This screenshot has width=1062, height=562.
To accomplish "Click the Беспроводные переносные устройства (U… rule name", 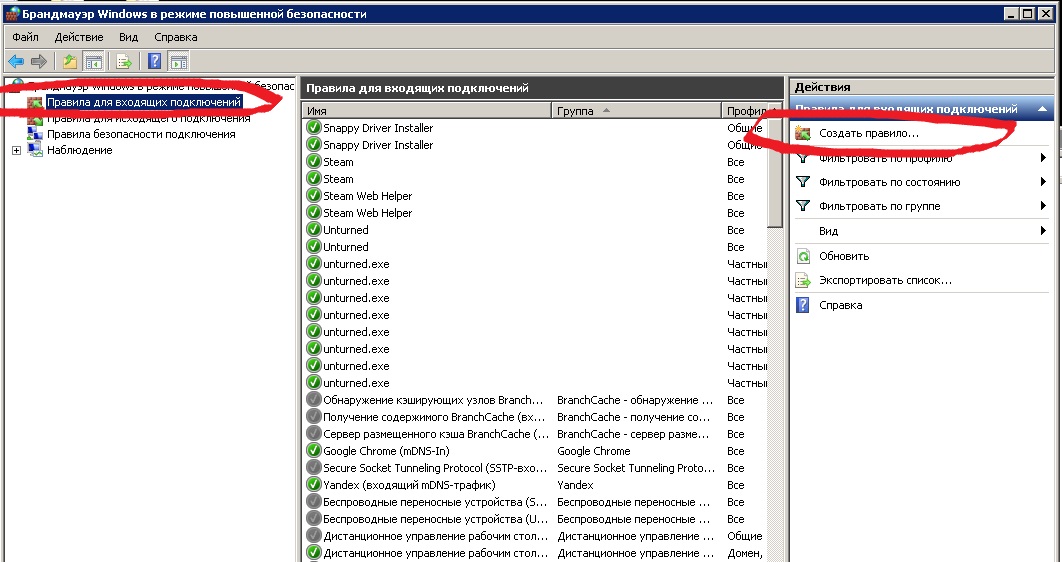I will (x=435, y=519).
